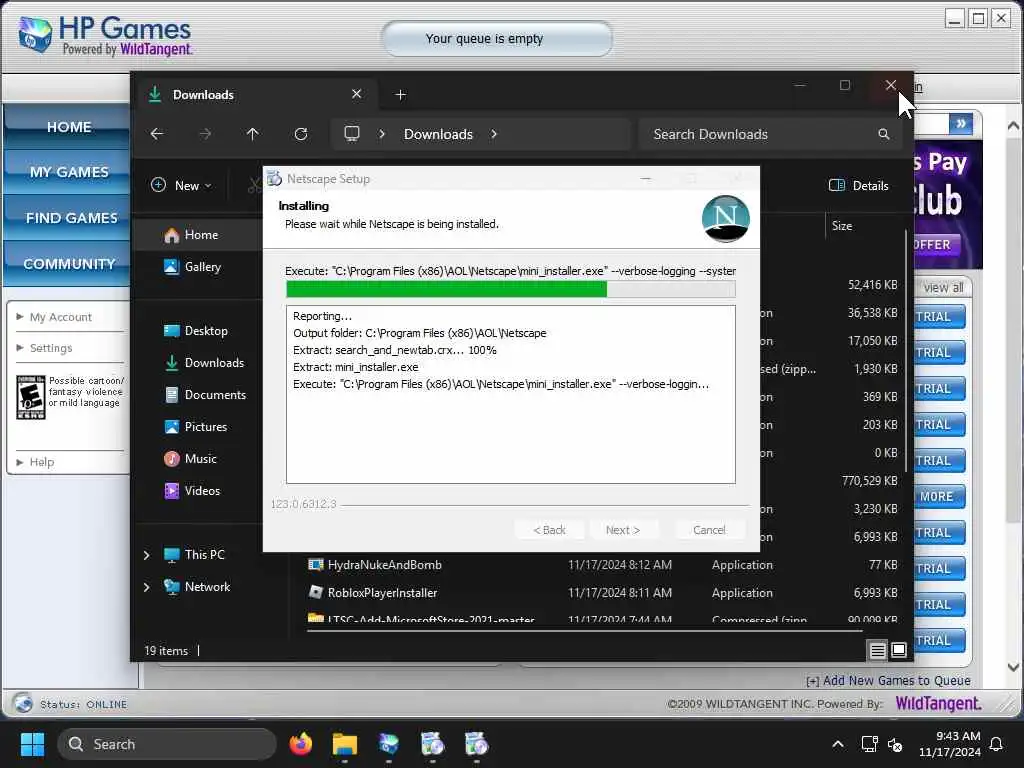Click the muted volume tray icon
The height and width of the screenshot is (768, 1024).
(x=895, y=744)
